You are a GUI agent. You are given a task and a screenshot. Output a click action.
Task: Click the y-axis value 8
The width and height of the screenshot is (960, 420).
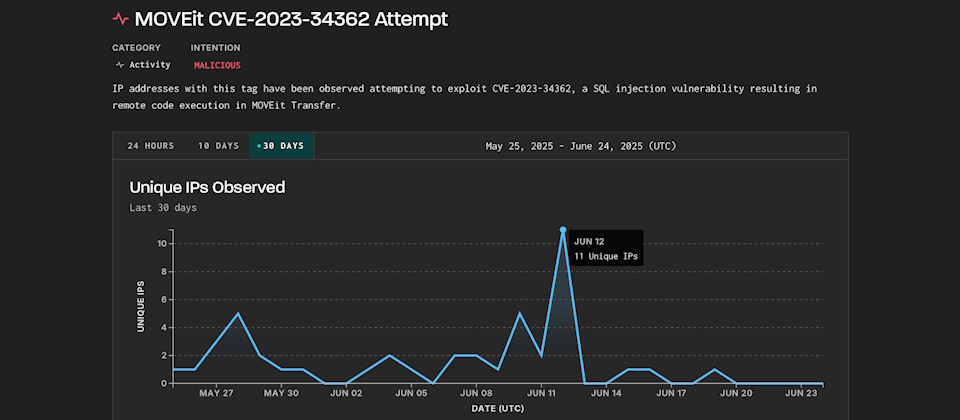coord(165,272)
